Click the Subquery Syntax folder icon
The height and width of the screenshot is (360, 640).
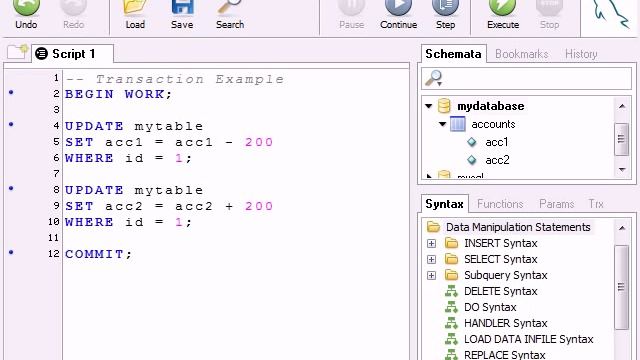pos(451,275)
